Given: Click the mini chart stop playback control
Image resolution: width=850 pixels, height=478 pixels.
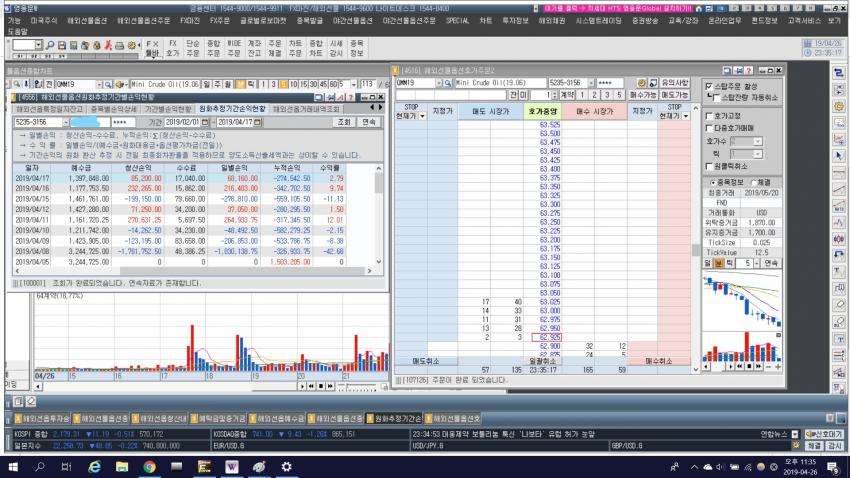Looking at the screenshot, I should coord(749,367).
